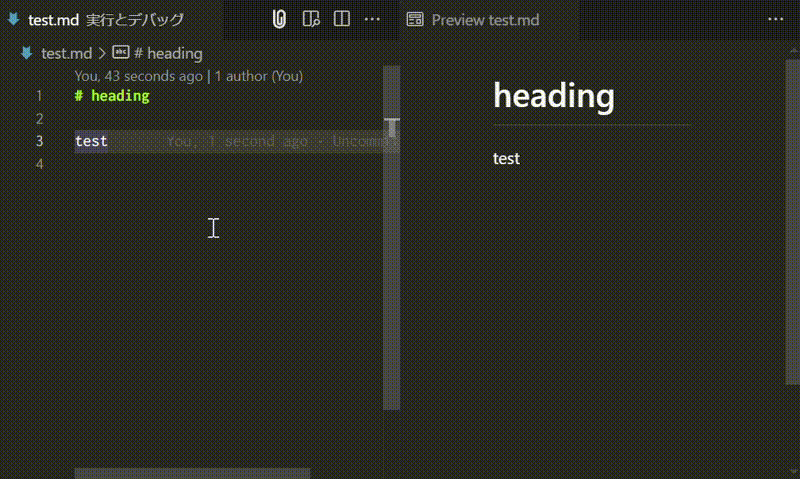Click 'You, 43 seconds ago' code lens
This screenshot has width=800, height=479.
click(x=138, y=76)
